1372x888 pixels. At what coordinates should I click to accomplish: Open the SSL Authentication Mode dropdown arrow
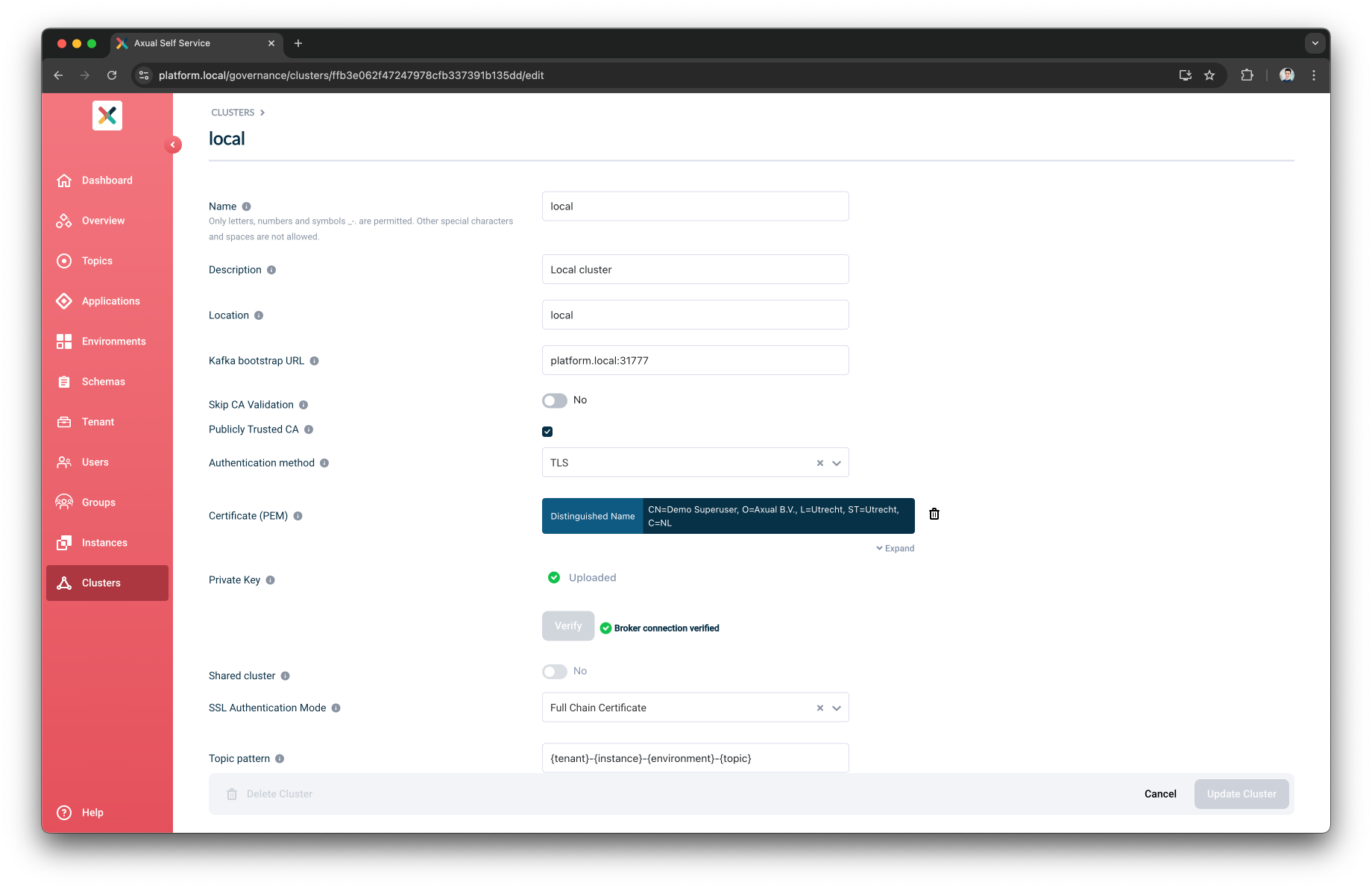tap(837, 708)
